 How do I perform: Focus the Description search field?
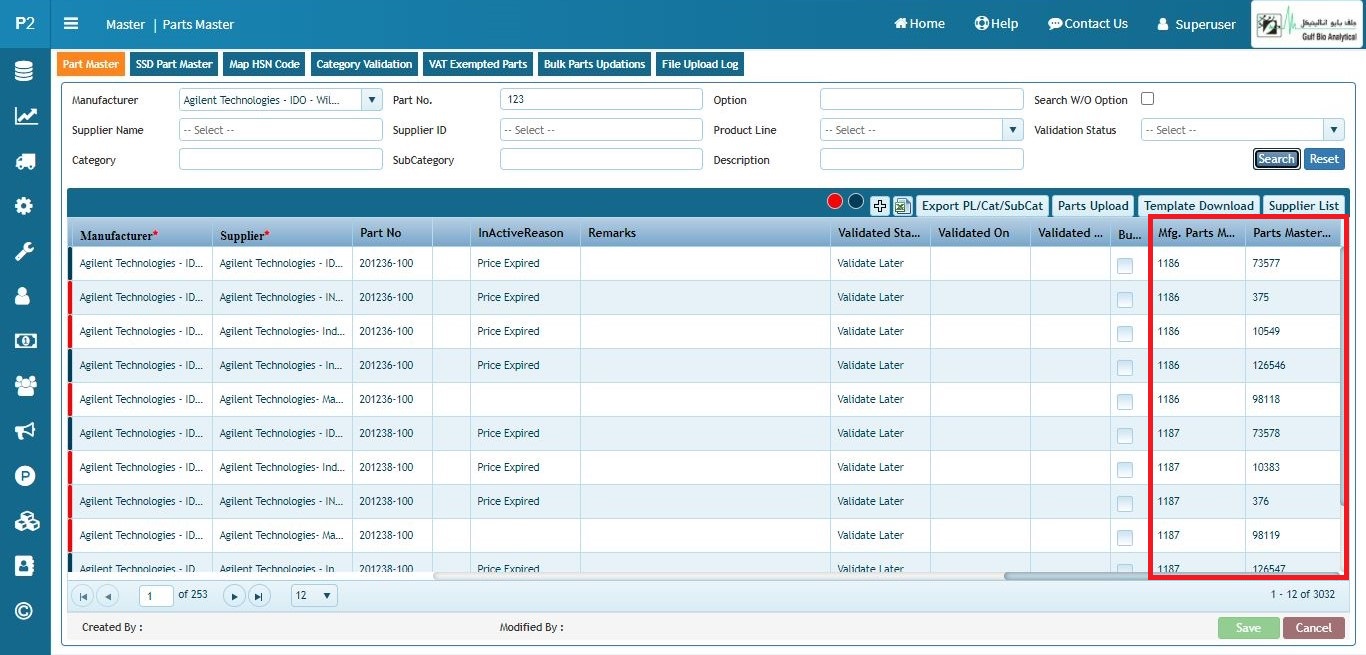click(922, 159)
